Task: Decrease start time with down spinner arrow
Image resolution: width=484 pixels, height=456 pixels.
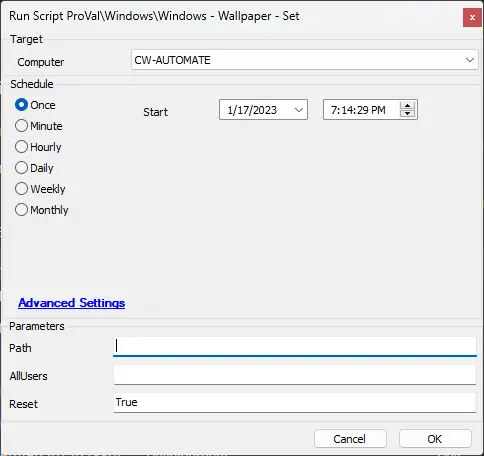Action: [407, 114]
